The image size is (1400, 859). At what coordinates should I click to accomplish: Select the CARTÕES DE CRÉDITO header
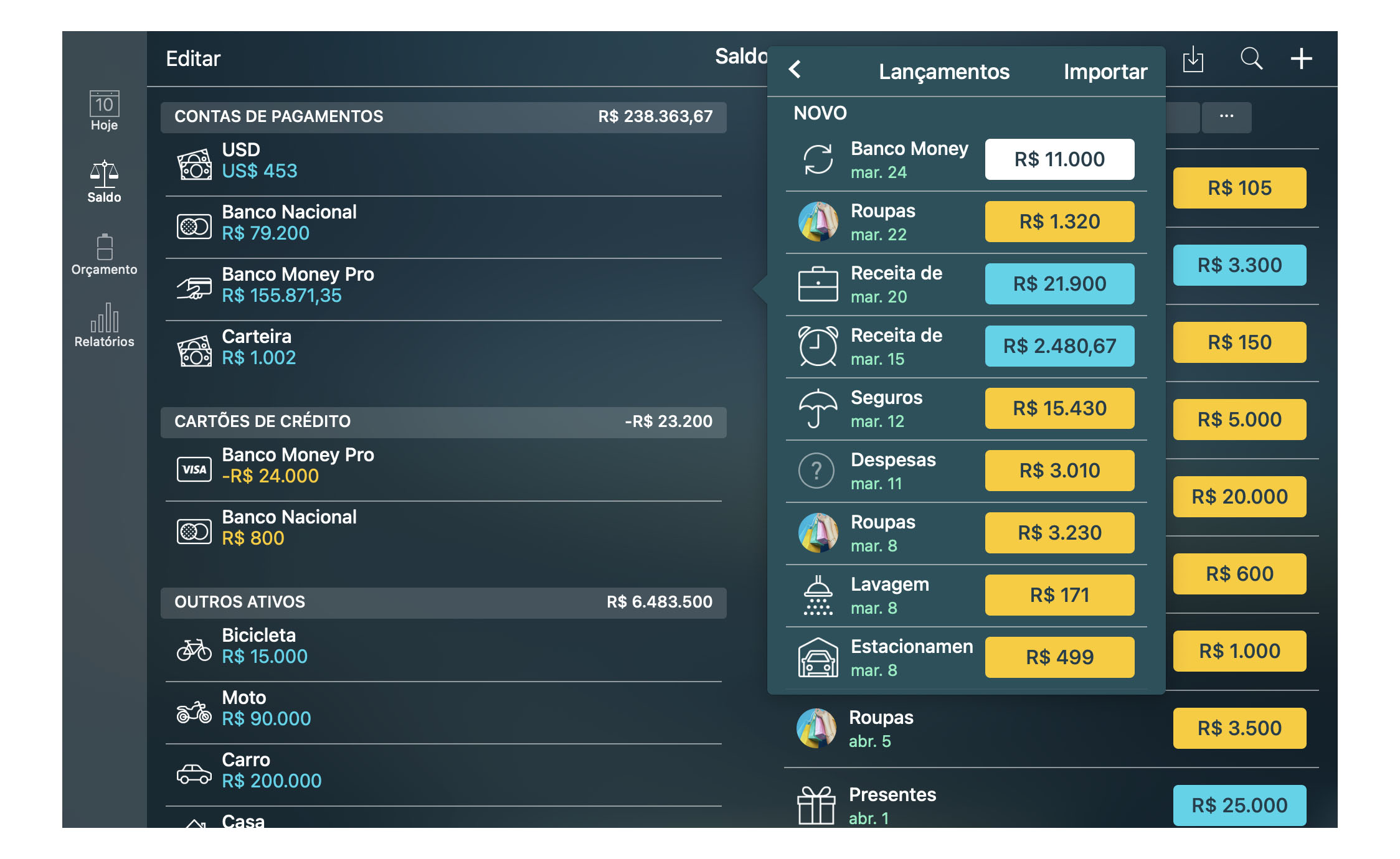tap(443, 422)
